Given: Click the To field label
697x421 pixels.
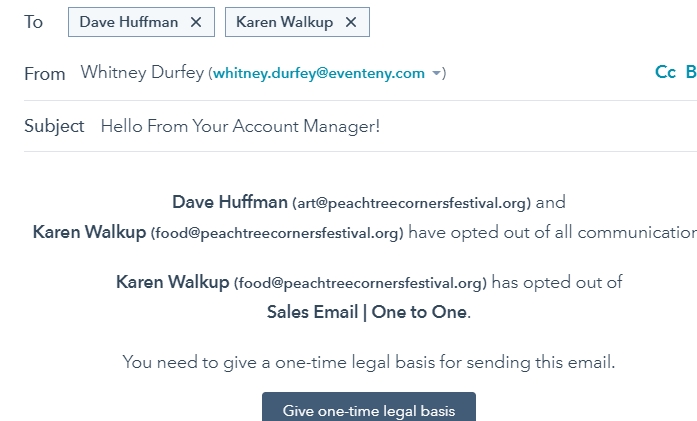Looking at the screenshot, I should (34, 22).
